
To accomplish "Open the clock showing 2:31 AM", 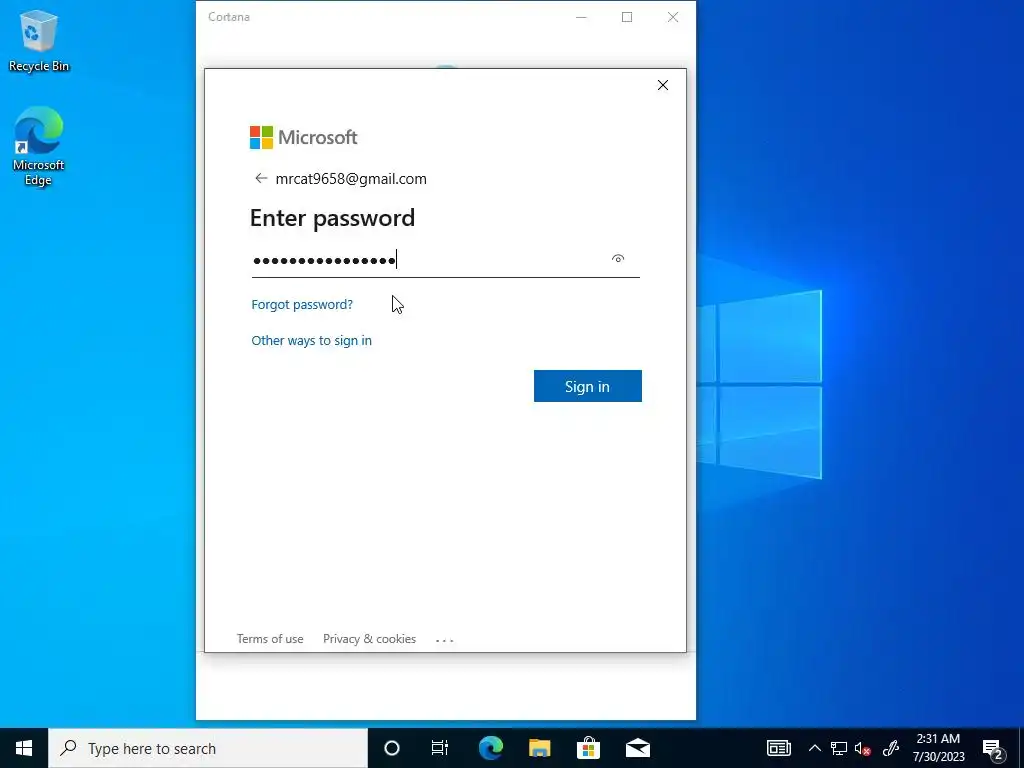I will pos(938,748).
